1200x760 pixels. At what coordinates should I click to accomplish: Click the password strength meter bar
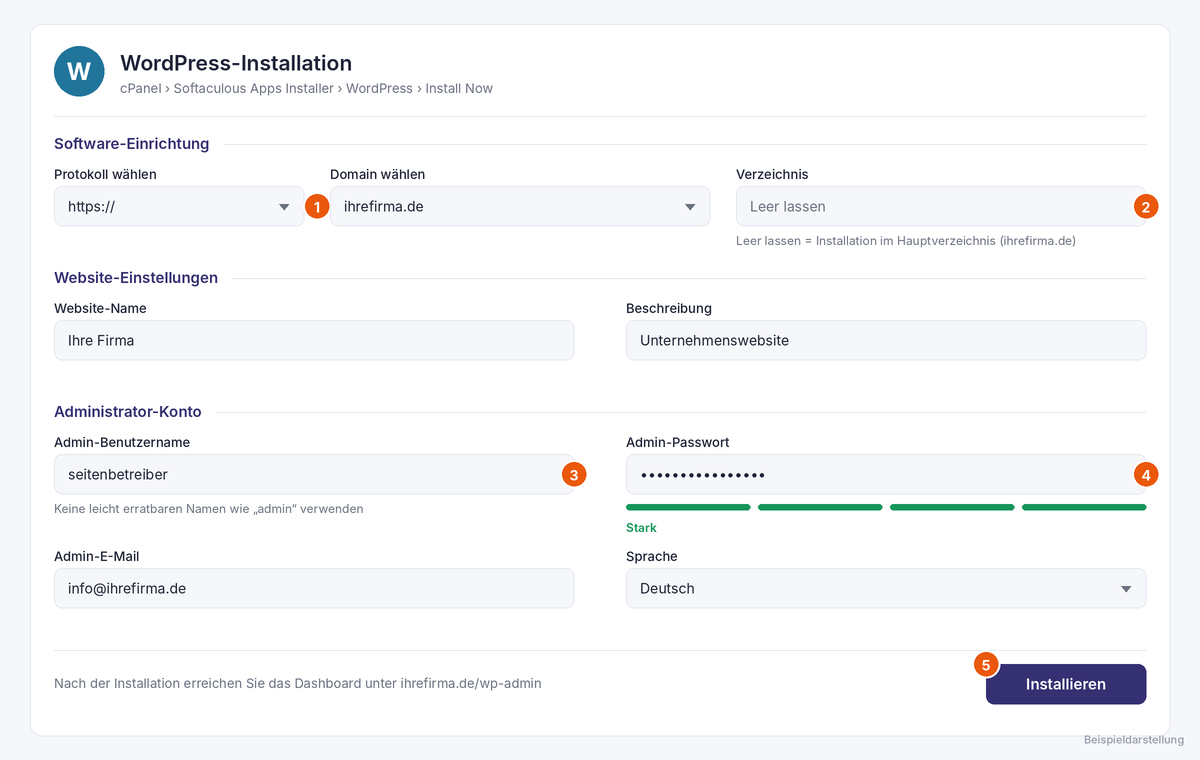tap(886, 507)
